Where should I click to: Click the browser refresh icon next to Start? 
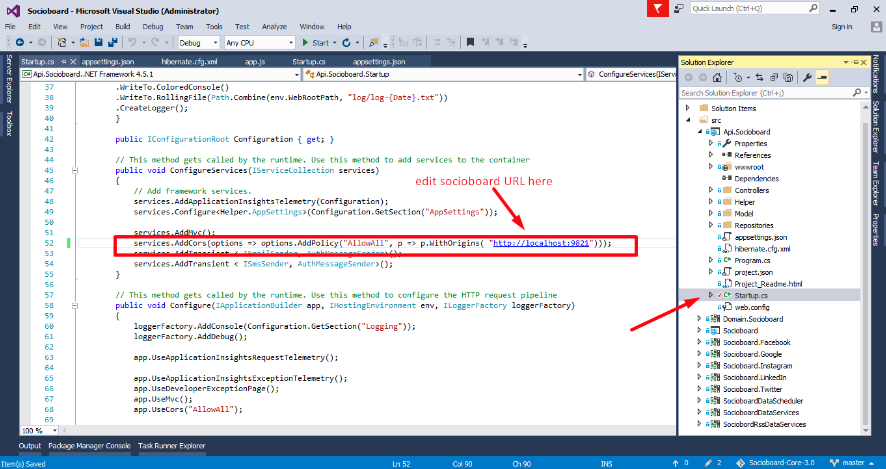click(x=346, y=42)
